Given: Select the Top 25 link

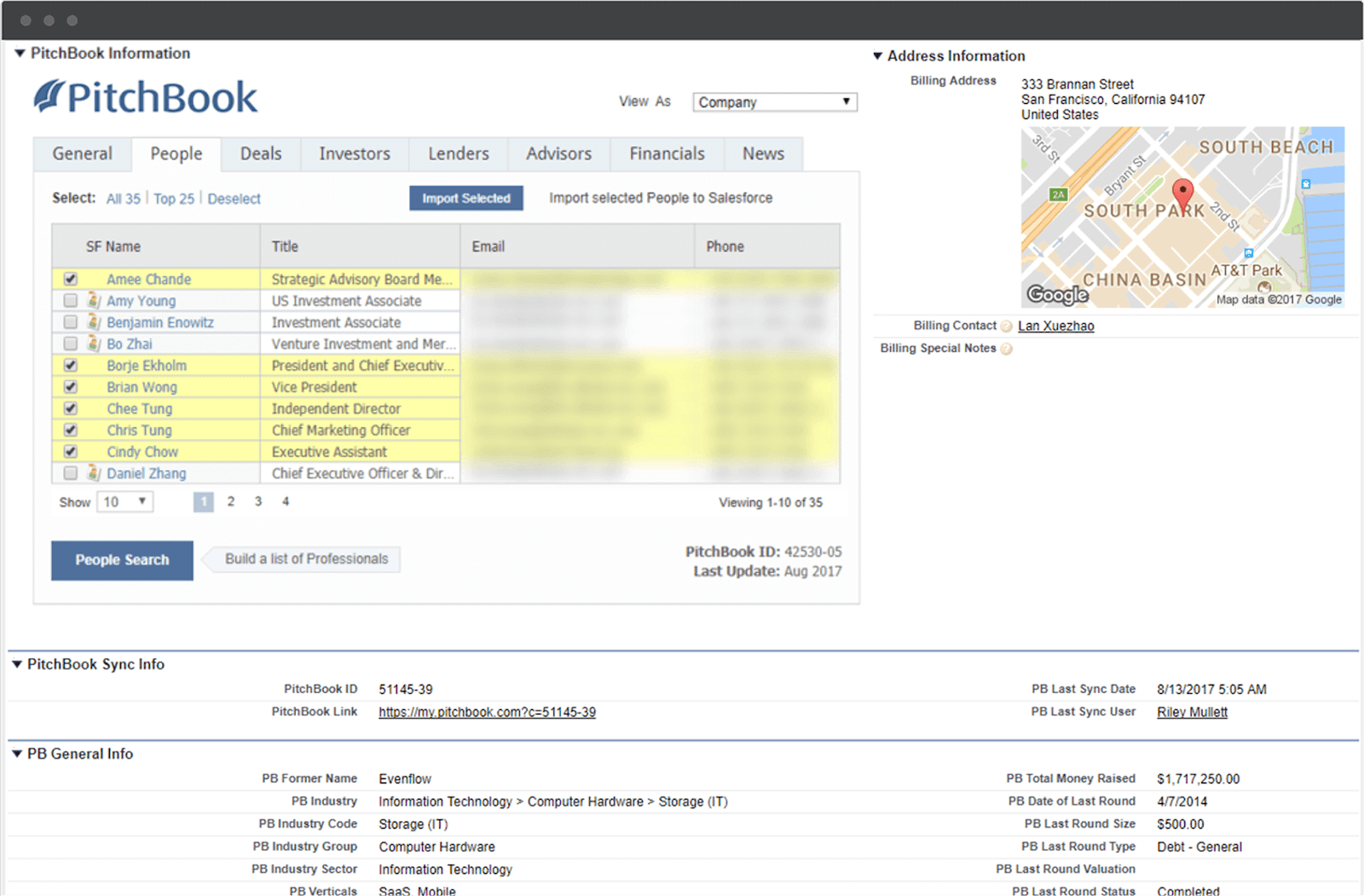Looking at the screenshot, I should [x=174, y=199].
